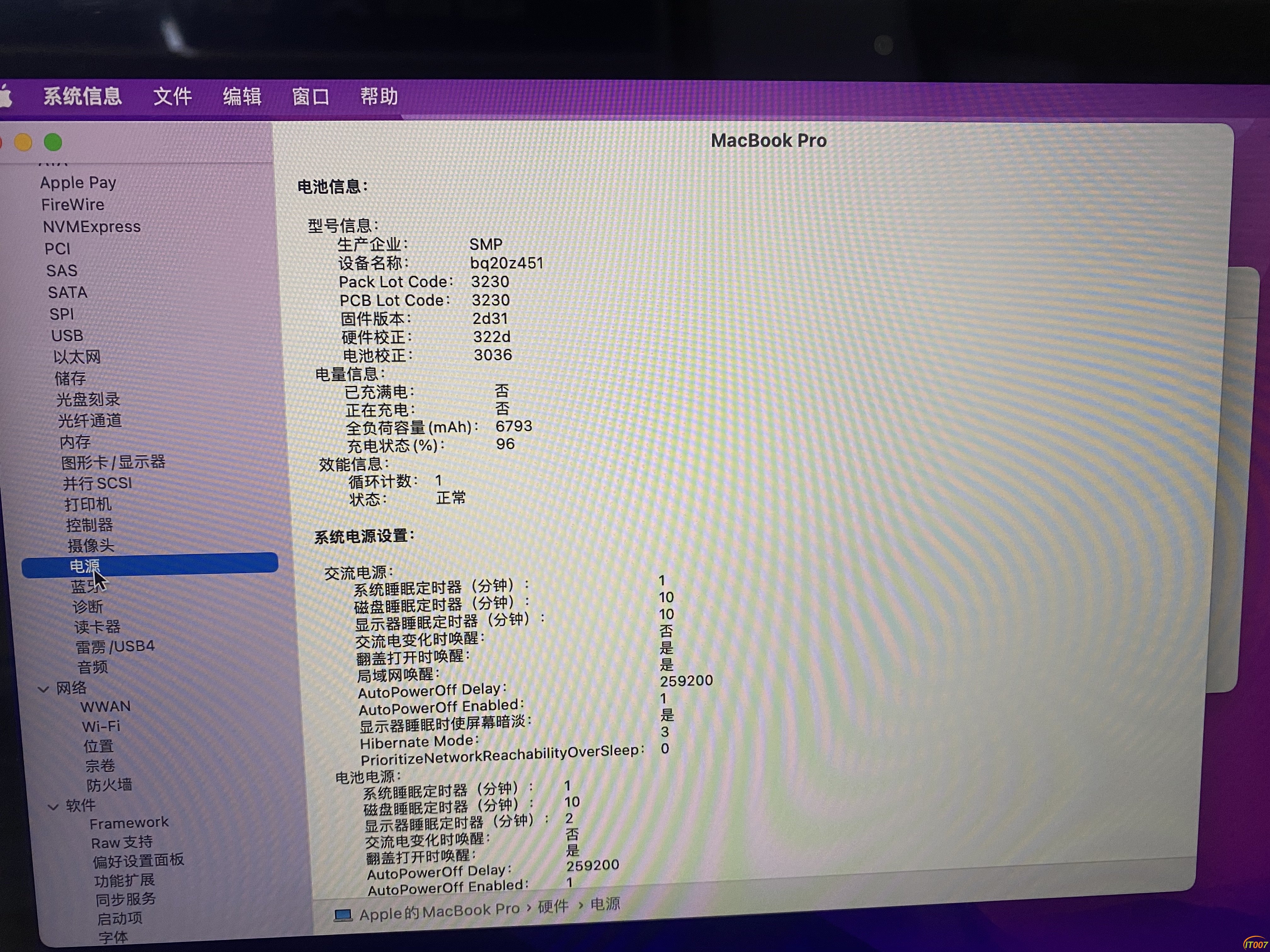
Task: Select Apple Pay in sidebar
Action: pos(78,183)
